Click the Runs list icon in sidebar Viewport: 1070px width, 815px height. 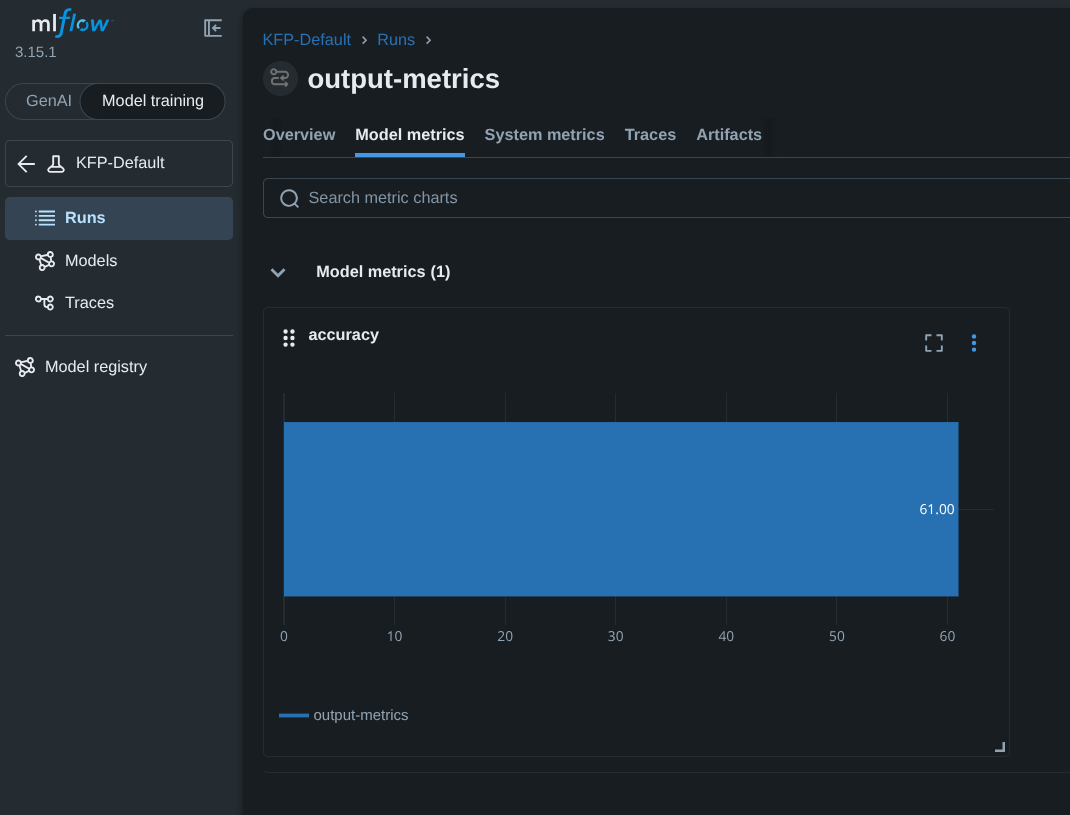[x=45, y=218]
